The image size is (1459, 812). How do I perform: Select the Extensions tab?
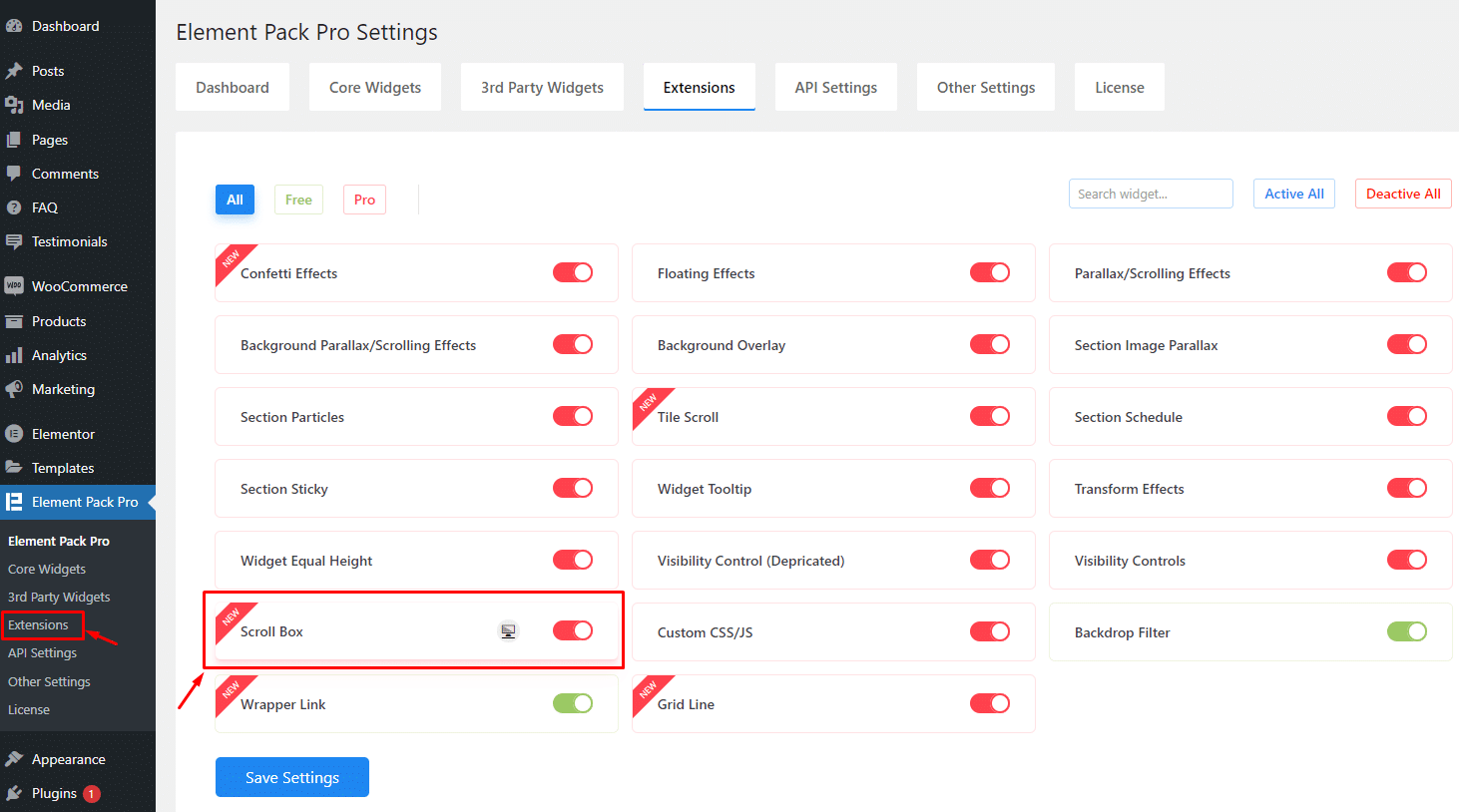click(700, 87)
